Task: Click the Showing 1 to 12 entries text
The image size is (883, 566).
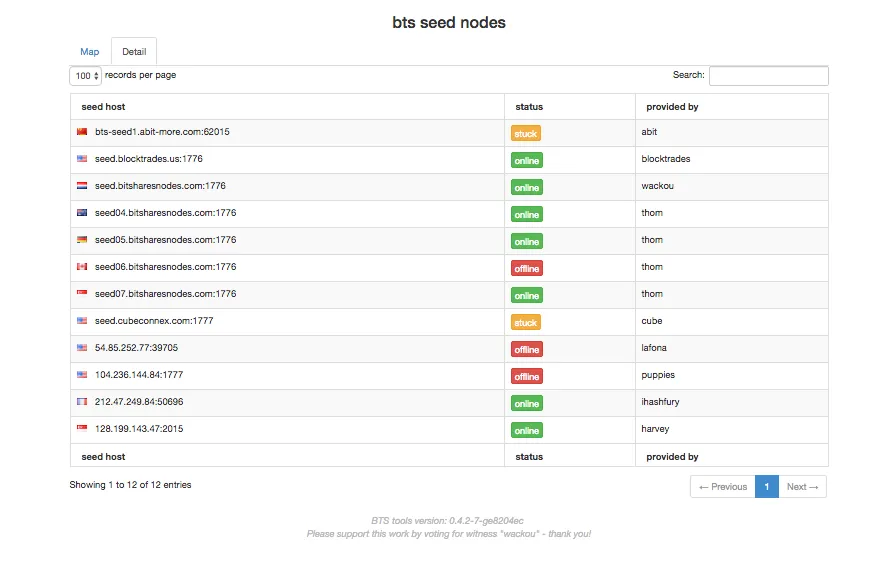Action: coord(130,485)
